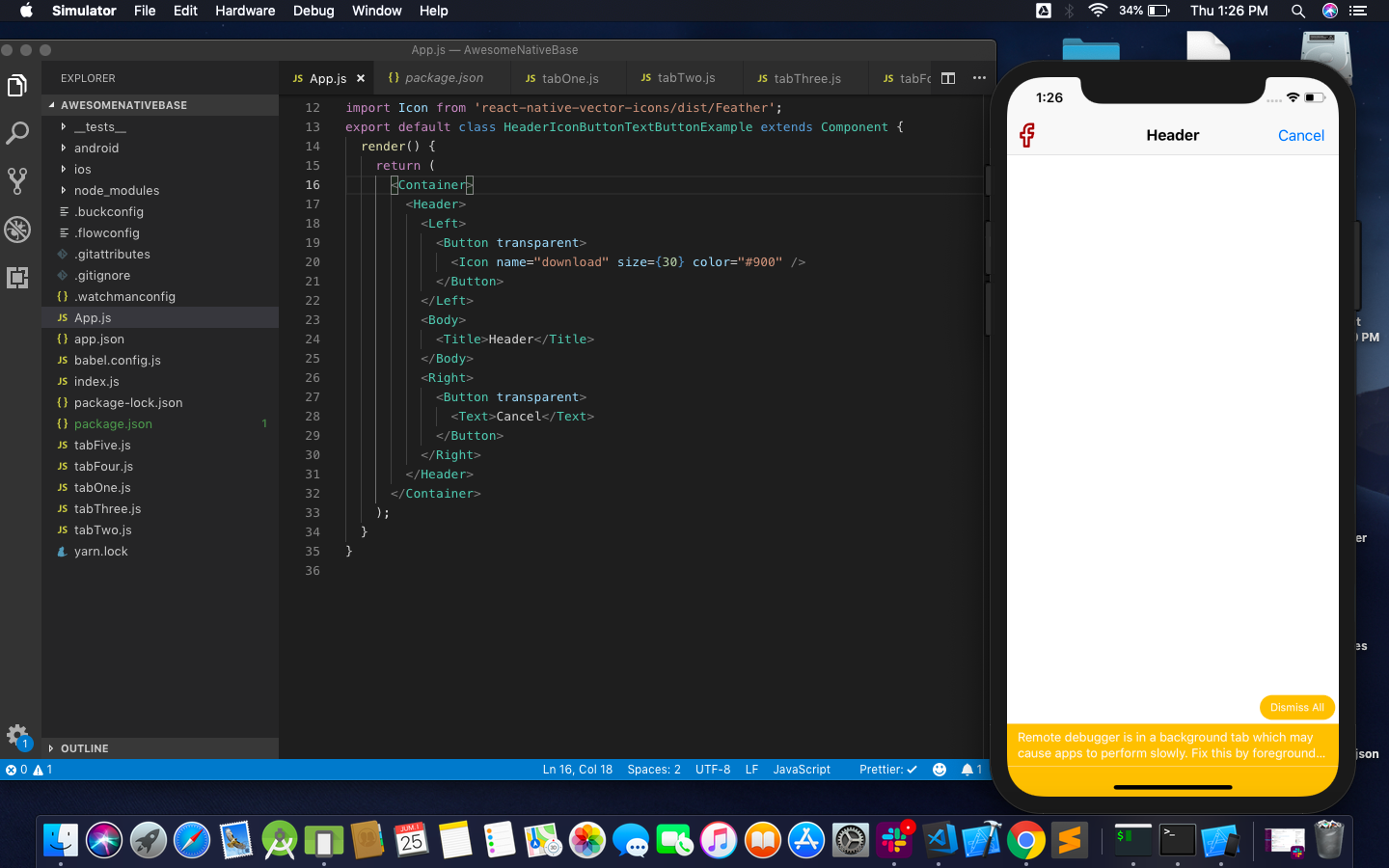Open Visual Studio Code from the Dock
1389x868 pixels.
939,841
